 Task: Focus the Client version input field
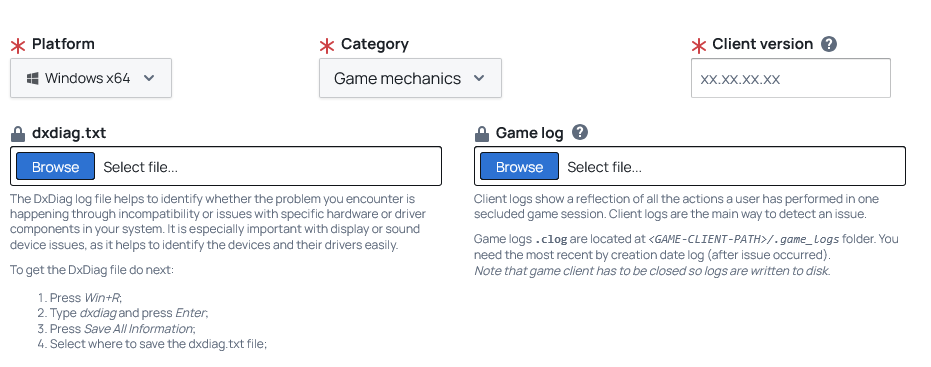(x=791, y=78)
